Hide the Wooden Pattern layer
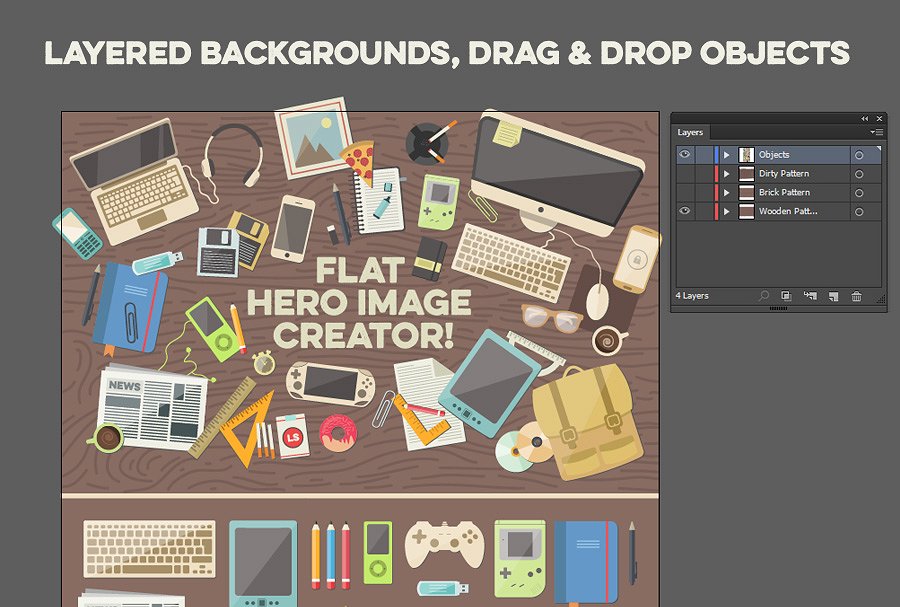The image size is (900, 607). pyautogui.click(x=685, y=212)
